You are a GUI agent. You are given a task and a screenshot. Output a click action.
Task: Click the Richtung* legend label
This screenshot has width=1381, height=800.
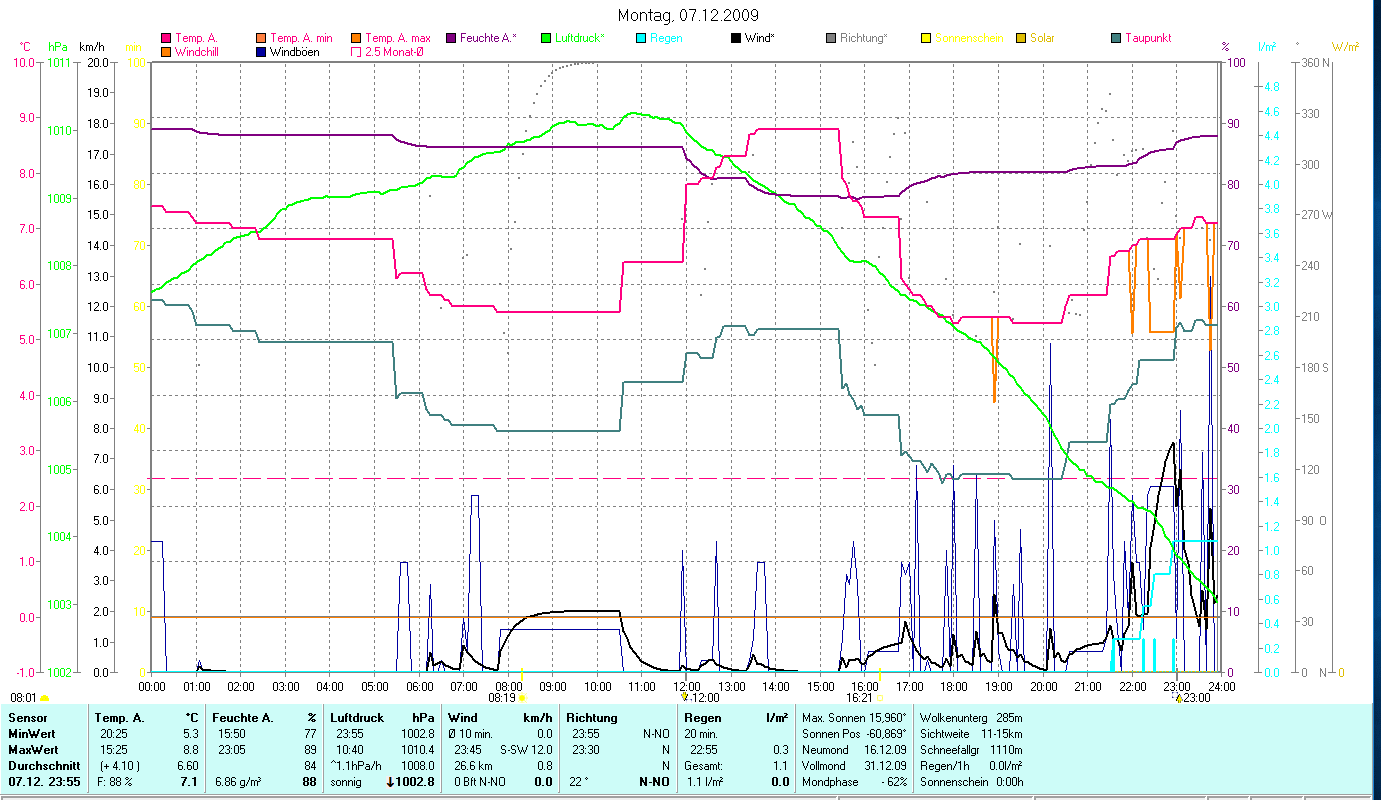coord(863,38)
